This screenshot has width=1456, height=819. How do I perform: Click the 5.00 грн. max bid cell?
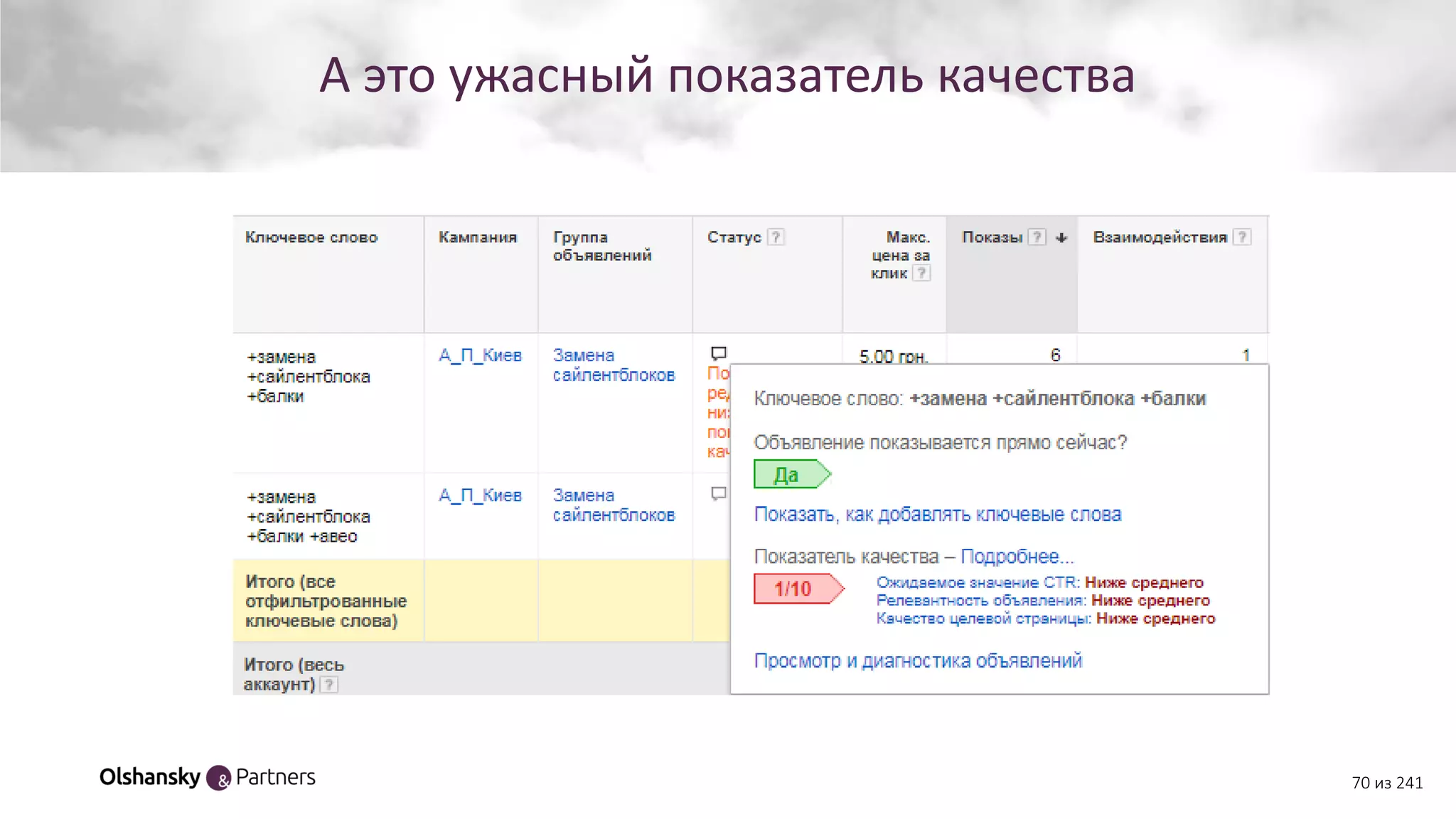tap(894, 356)
